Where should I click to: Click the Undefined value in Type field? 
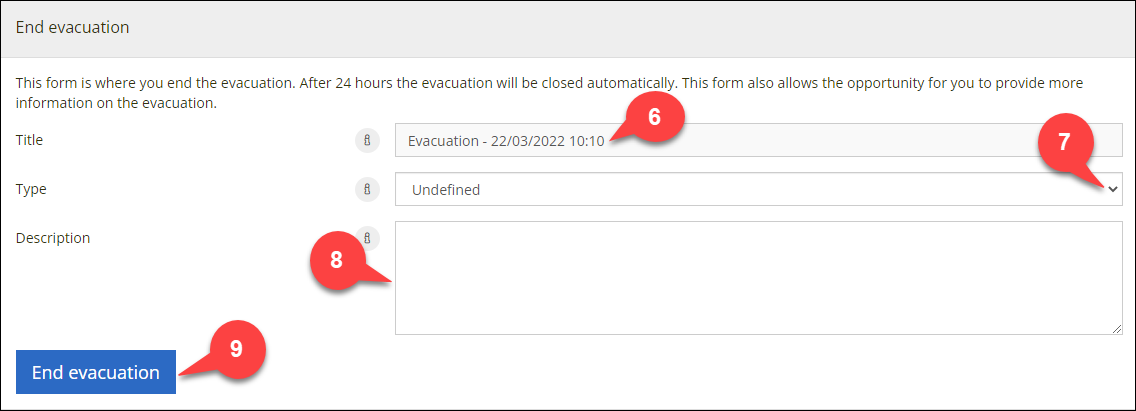pos(446,190)
